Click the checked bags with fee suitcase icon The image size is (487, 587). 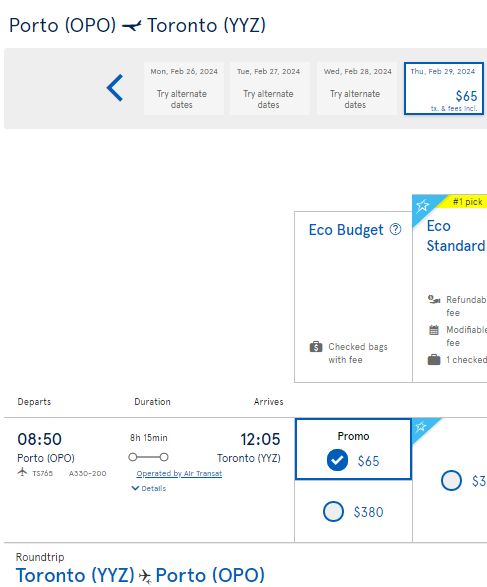pyautogui.click(x=316, y=347)
